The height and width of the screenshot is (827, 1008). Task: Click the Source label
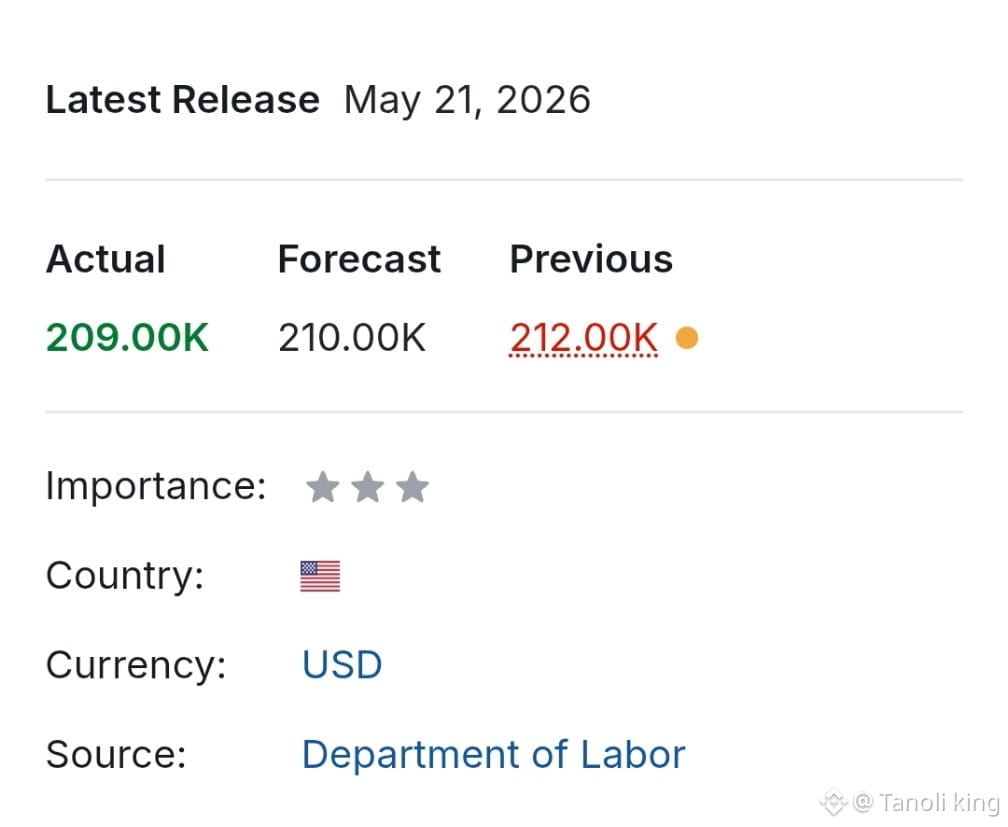pos(116,754)
